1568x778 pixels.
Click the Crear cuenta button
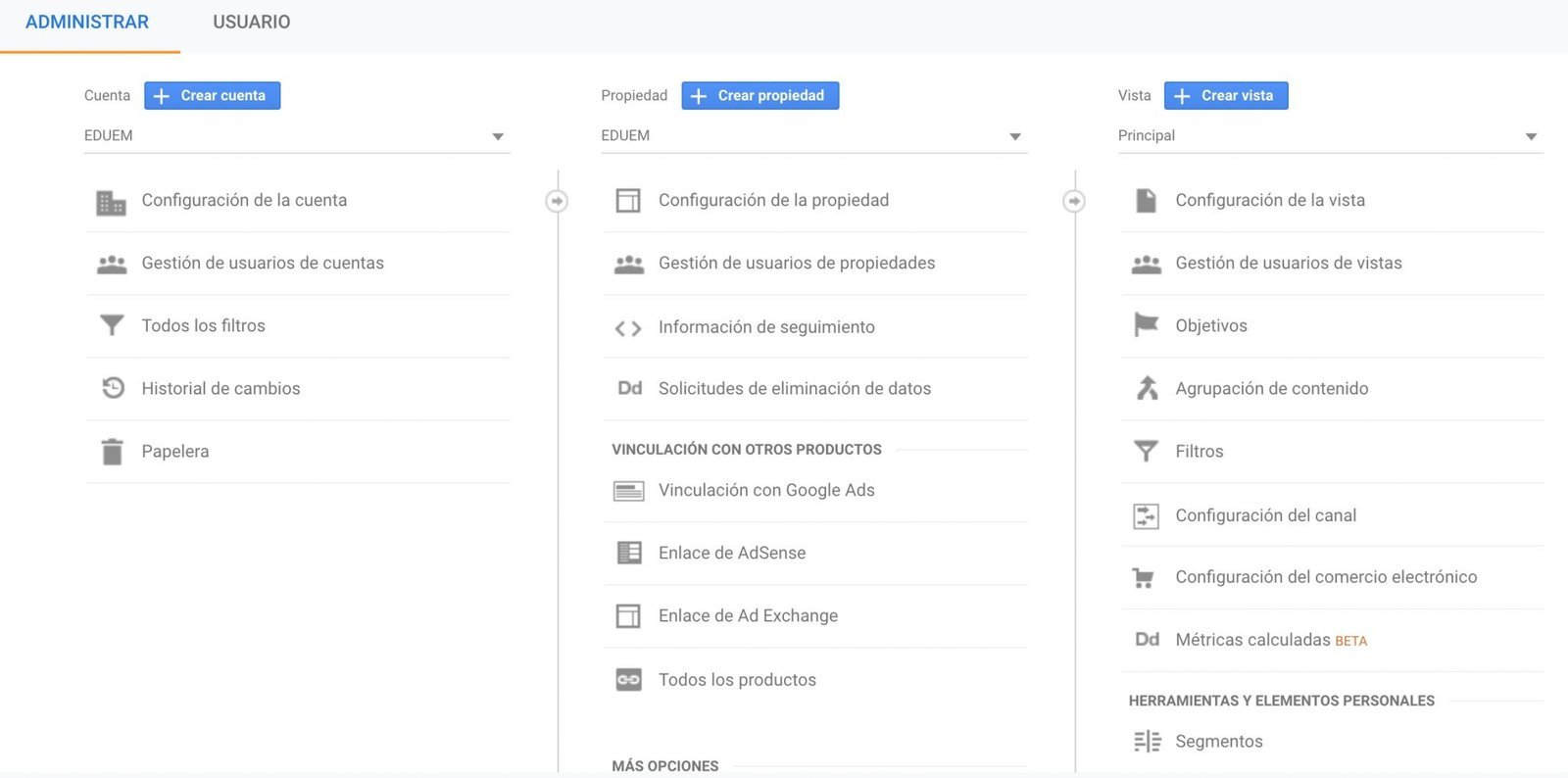point(213,95)
